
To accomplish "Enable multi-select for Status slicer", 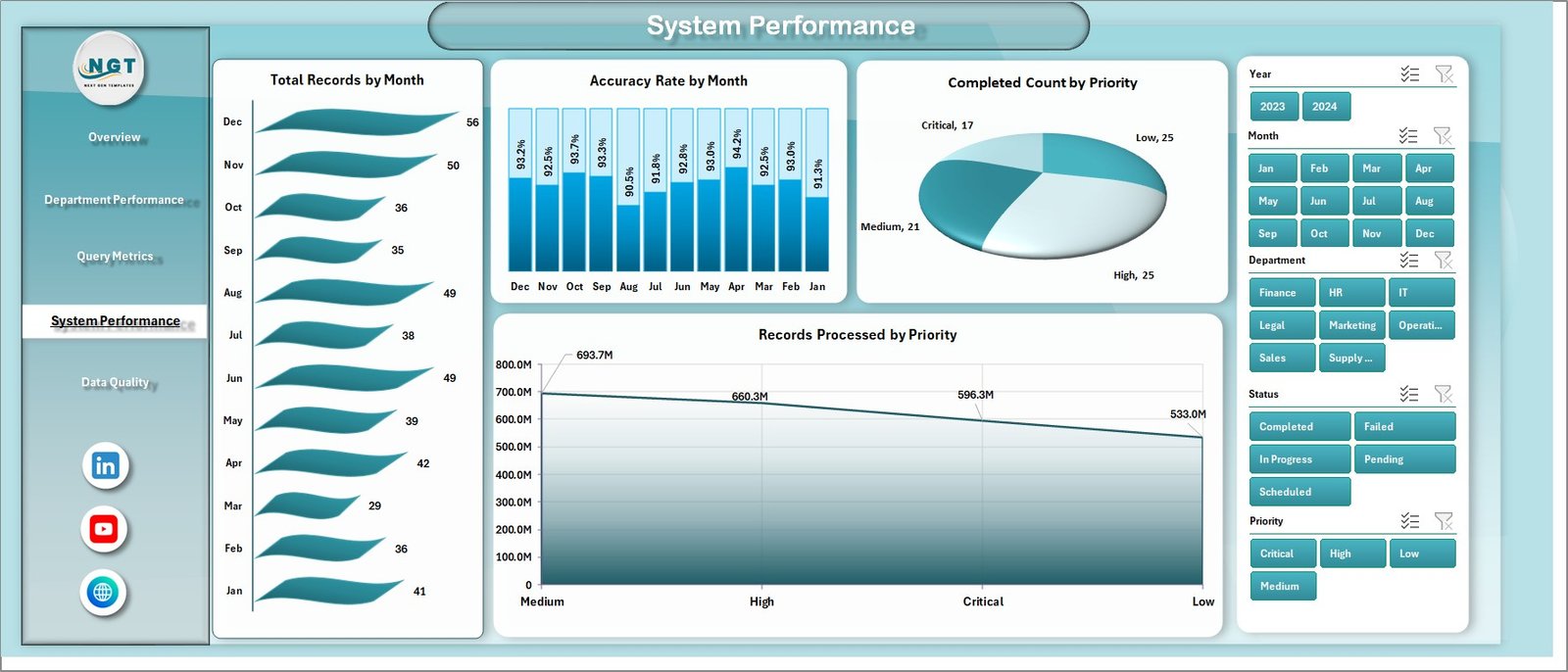I will [x=1409, y=394].
